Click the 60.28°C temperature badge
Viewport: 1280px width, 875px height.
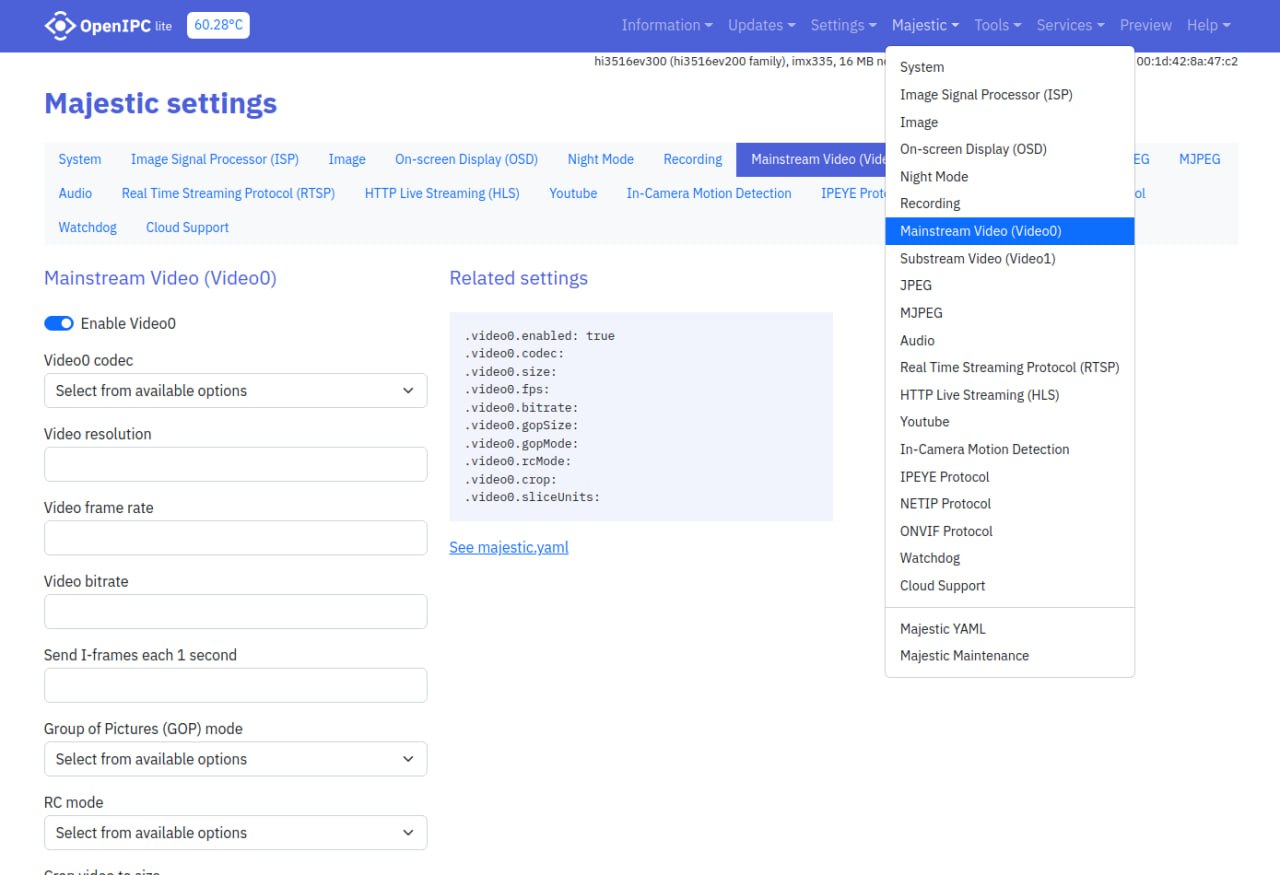pyautogui.click(x=218, y=25)
